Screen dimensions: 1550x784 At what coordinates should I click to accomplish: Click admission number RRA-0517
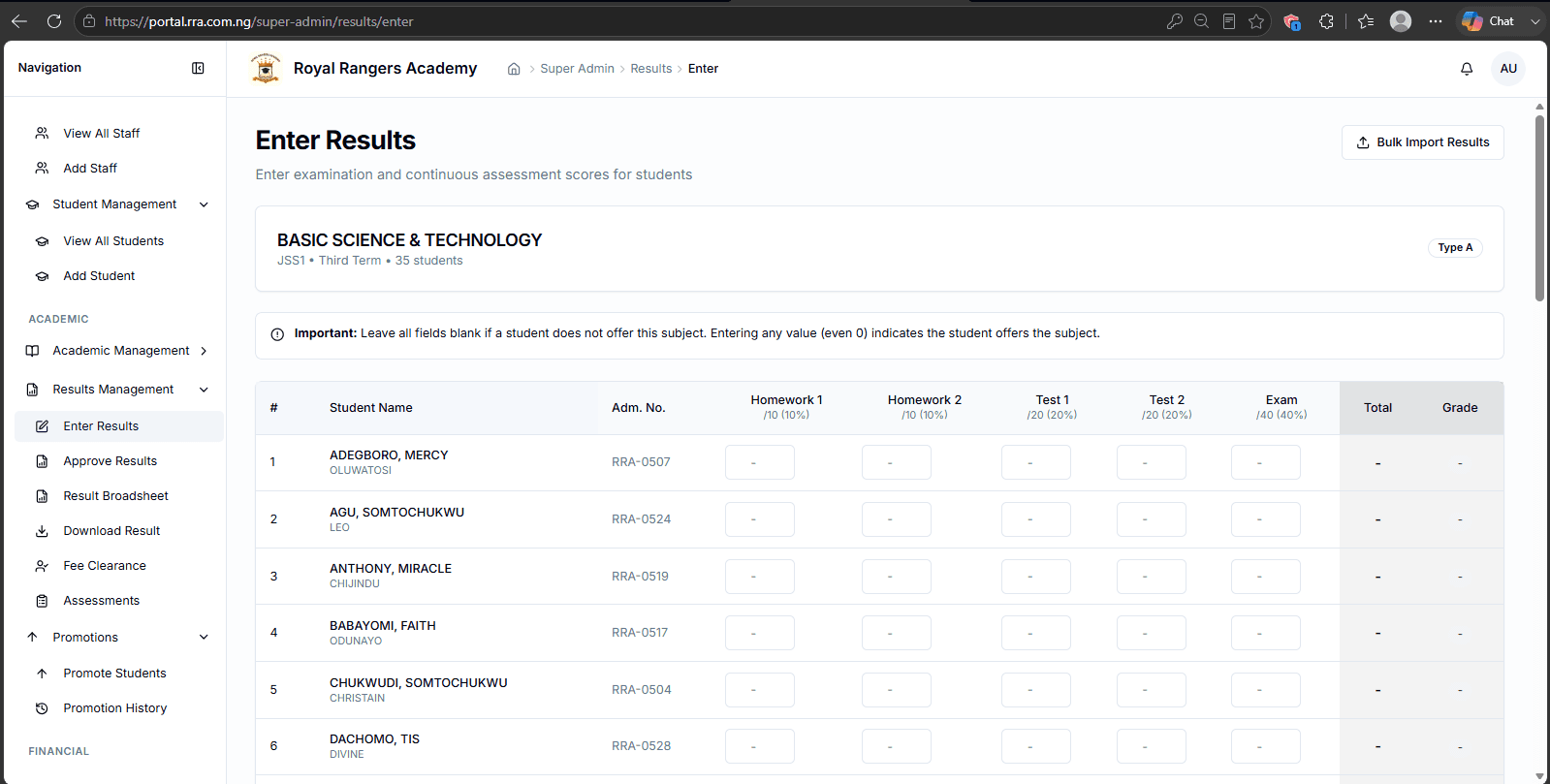pos(640,633)
